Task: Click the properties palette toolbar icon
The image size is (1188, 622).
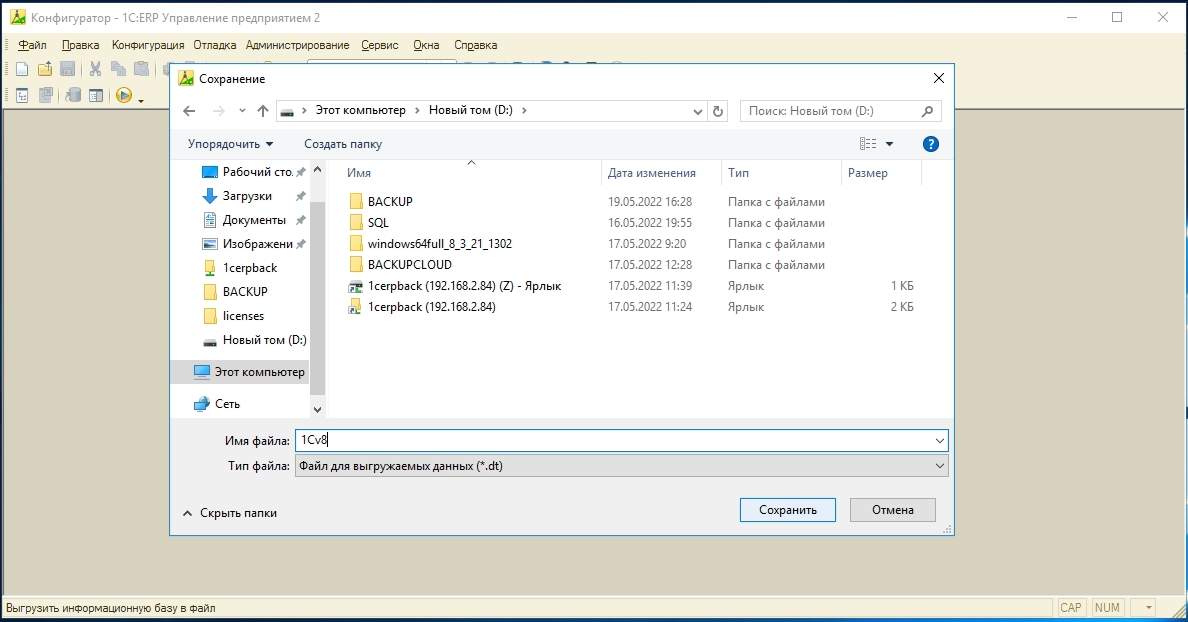Action: pyautogui.click(x=95, y=95)
